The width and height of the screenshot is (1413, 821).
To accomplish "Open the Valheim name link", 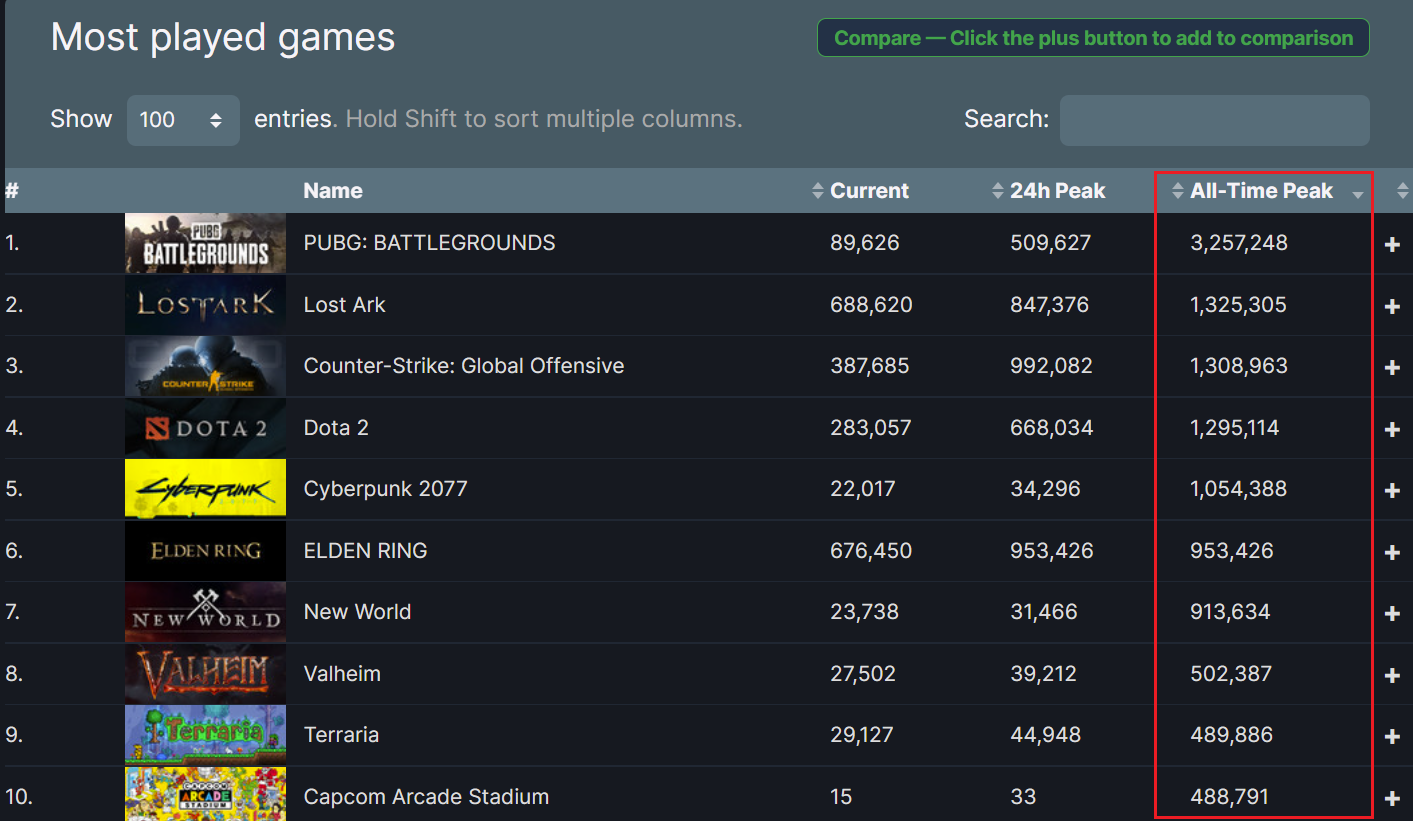I will [342, 674].
